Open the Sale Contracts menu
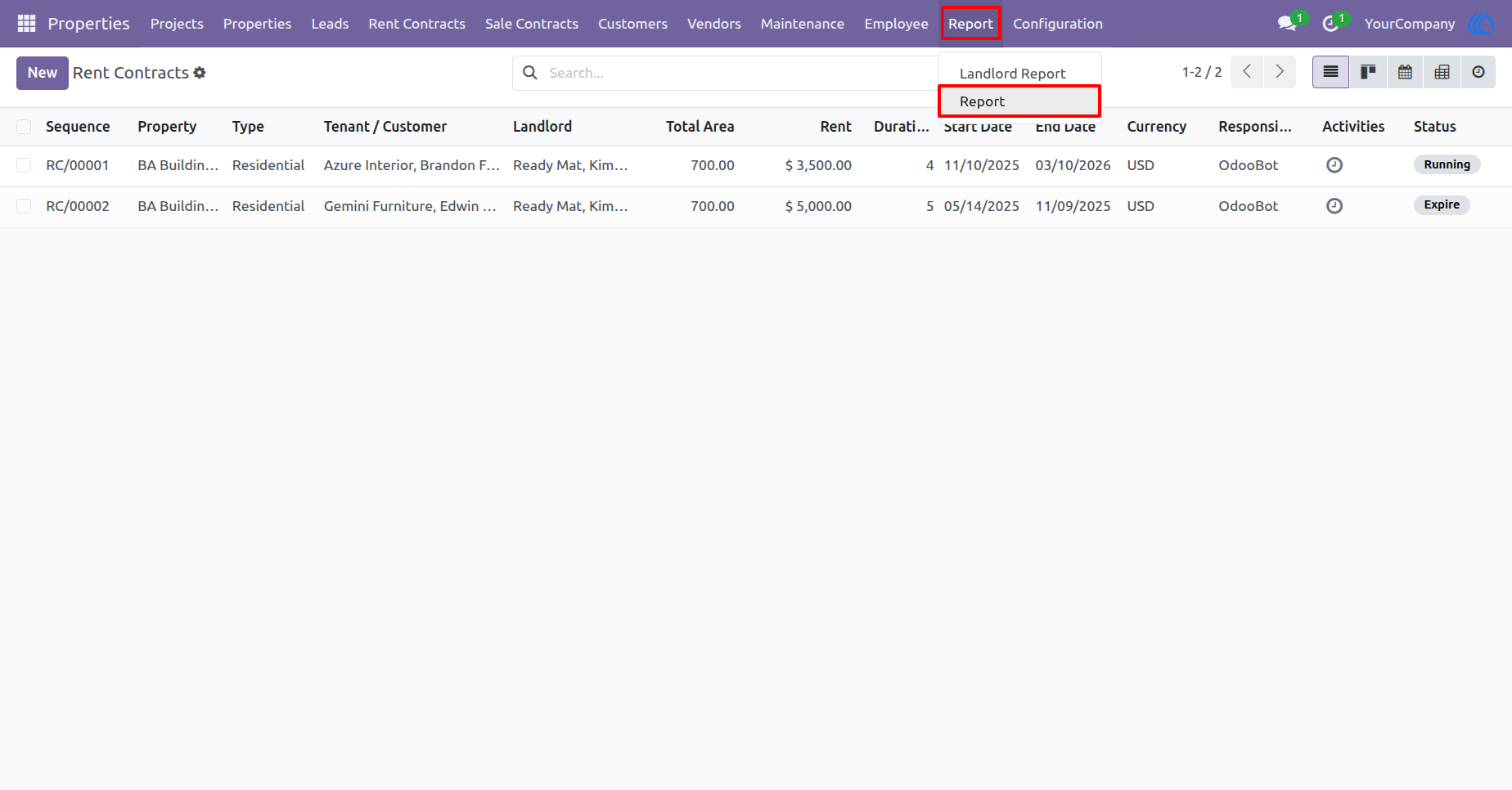Image resolution: width=1512 pixels, height=790 pixels. point(532,24)
